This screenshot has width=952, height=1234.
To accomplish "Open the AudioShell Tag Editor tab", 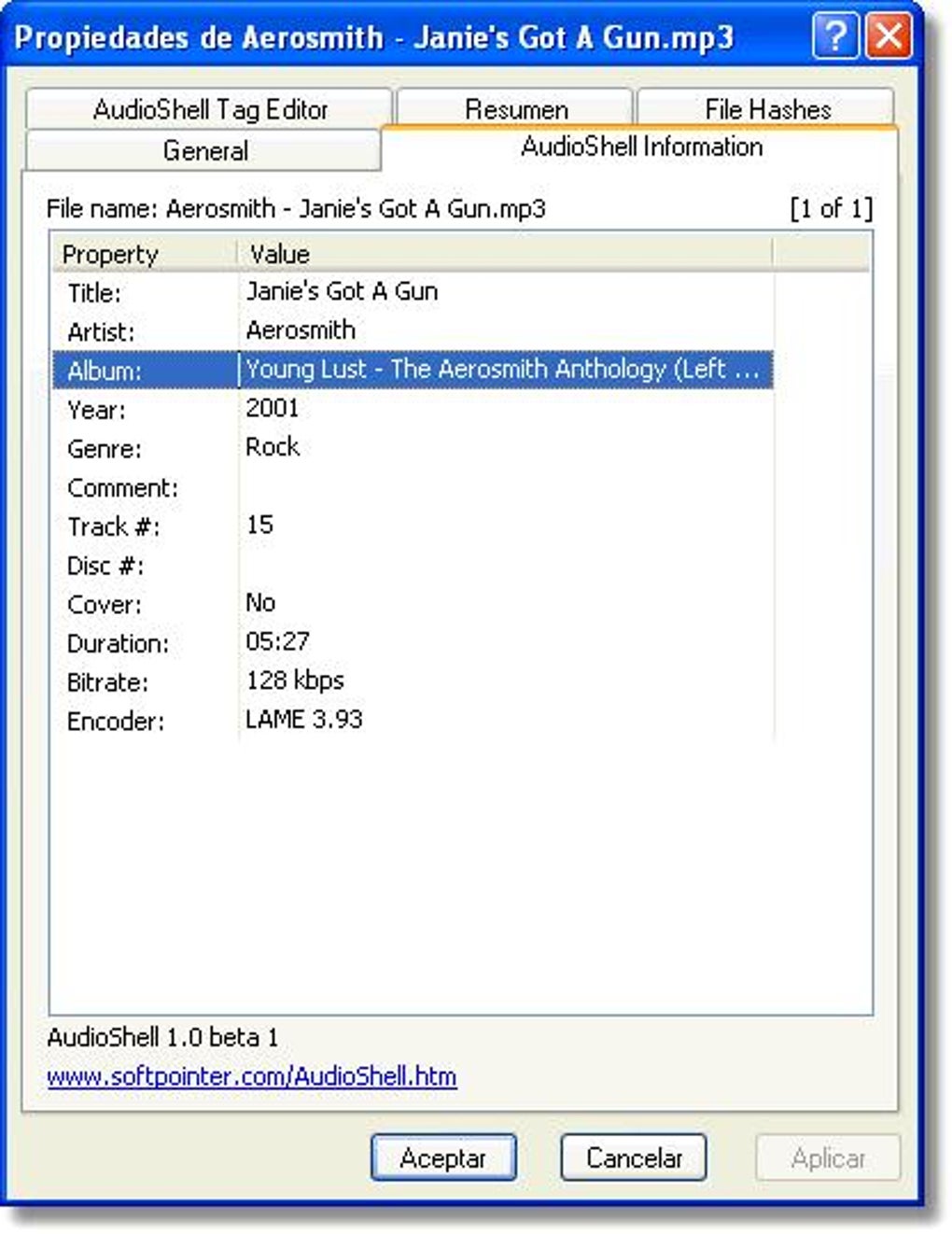I will [209, 109].
